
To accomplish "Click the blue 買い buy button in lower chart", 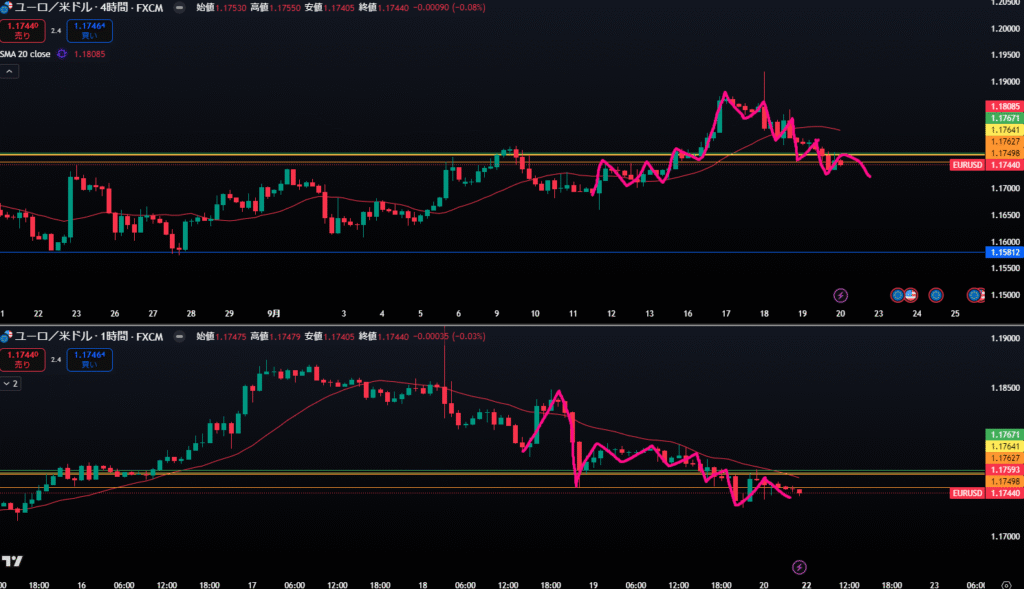I will [x=89, y=360].
